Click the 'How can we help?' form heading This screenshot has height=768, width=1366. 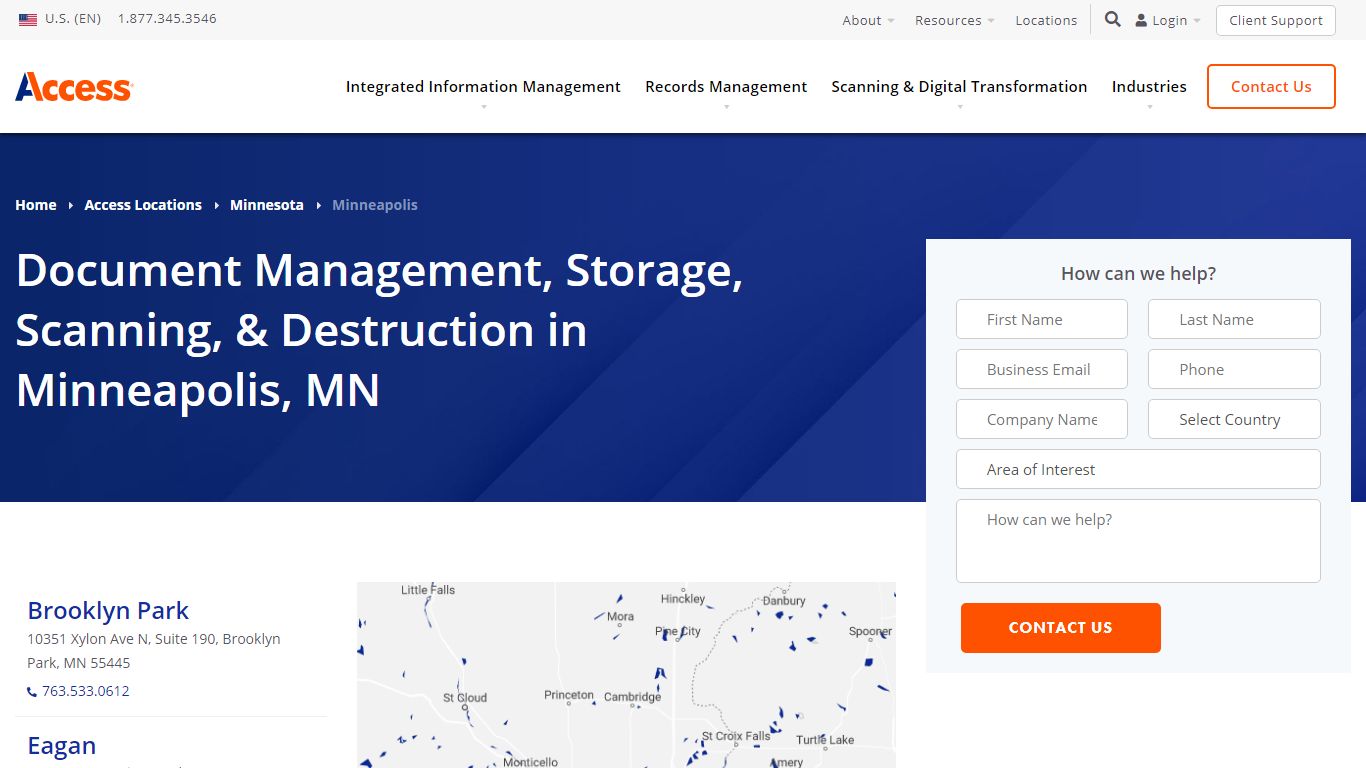pos(1138,274)
